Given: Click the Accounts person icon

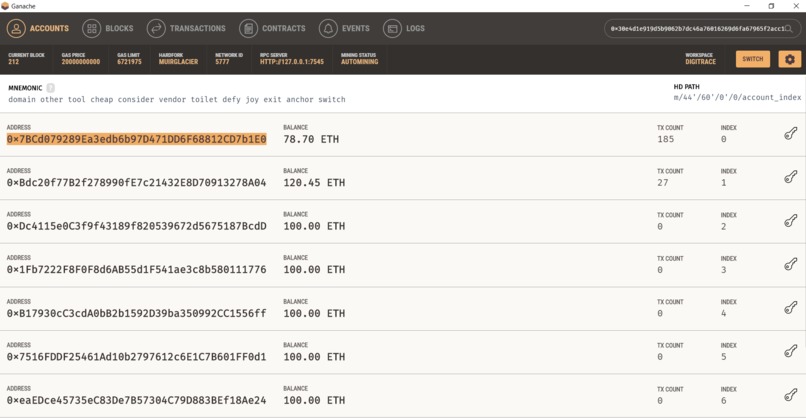Looking at the screenshot, I should coord(16,28).
